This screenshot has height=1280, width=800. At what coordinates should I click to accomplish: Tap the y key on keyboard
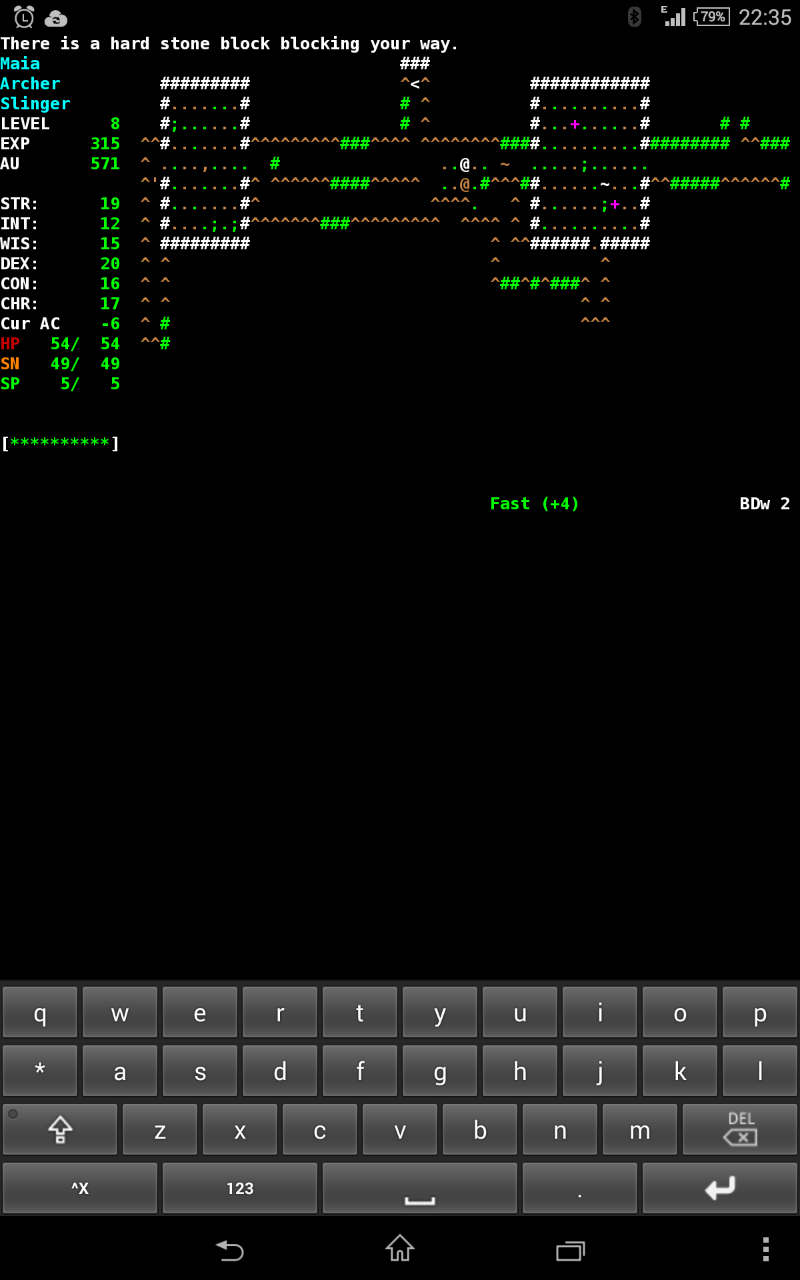pos(440,1012)
